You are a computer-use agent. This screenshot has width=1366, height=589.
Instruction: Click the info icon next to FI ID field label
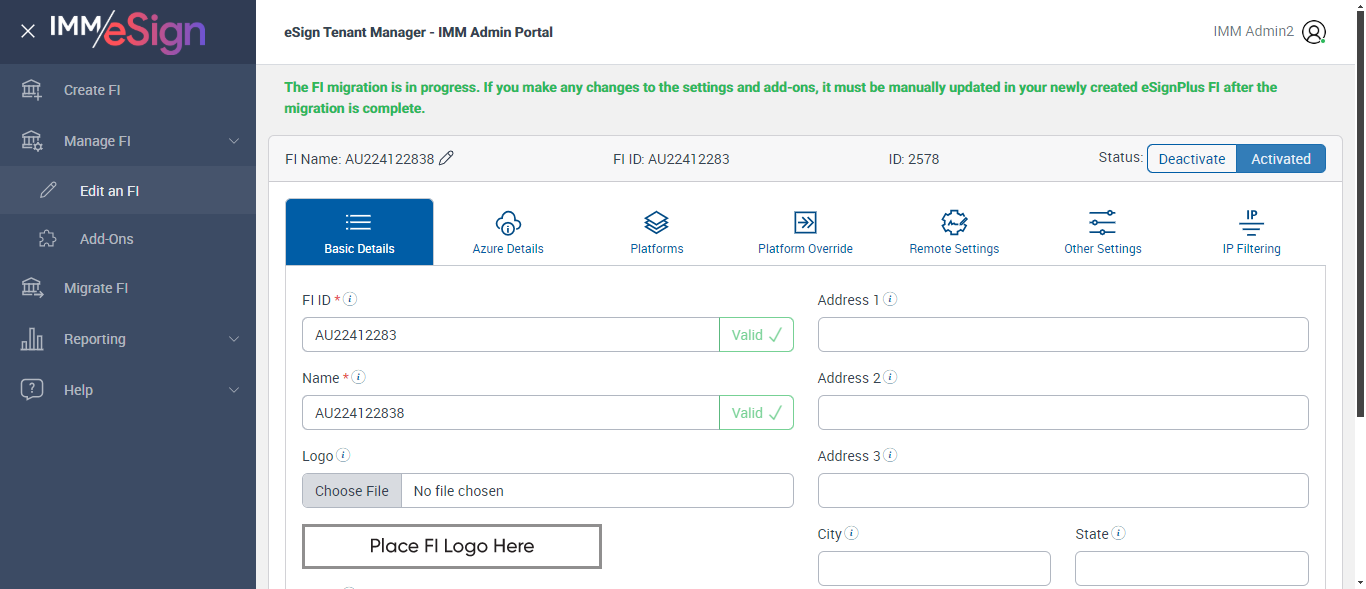pos(351,299)
